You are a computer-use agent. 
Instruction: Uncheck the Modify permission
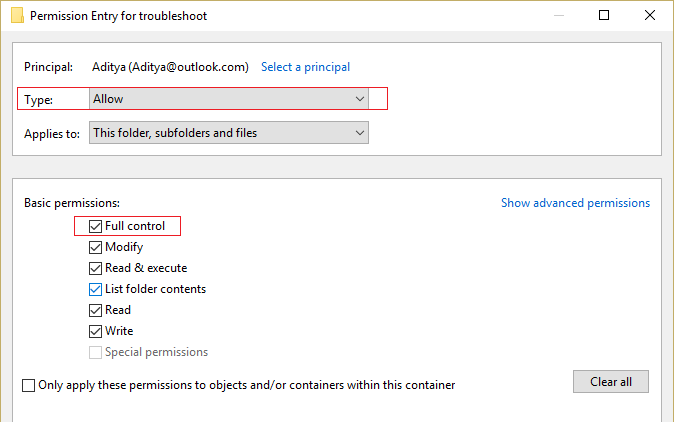[x=95, y=247]
